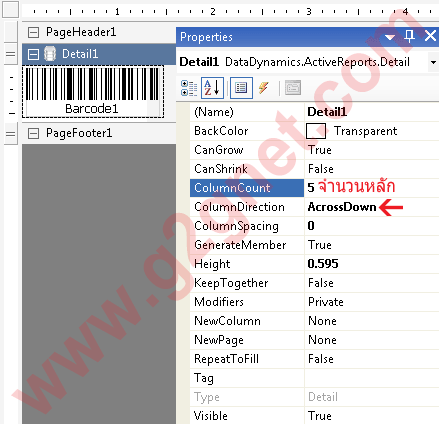
Task: Collapse the Detail1 section
Action: [x=33, y=54]
